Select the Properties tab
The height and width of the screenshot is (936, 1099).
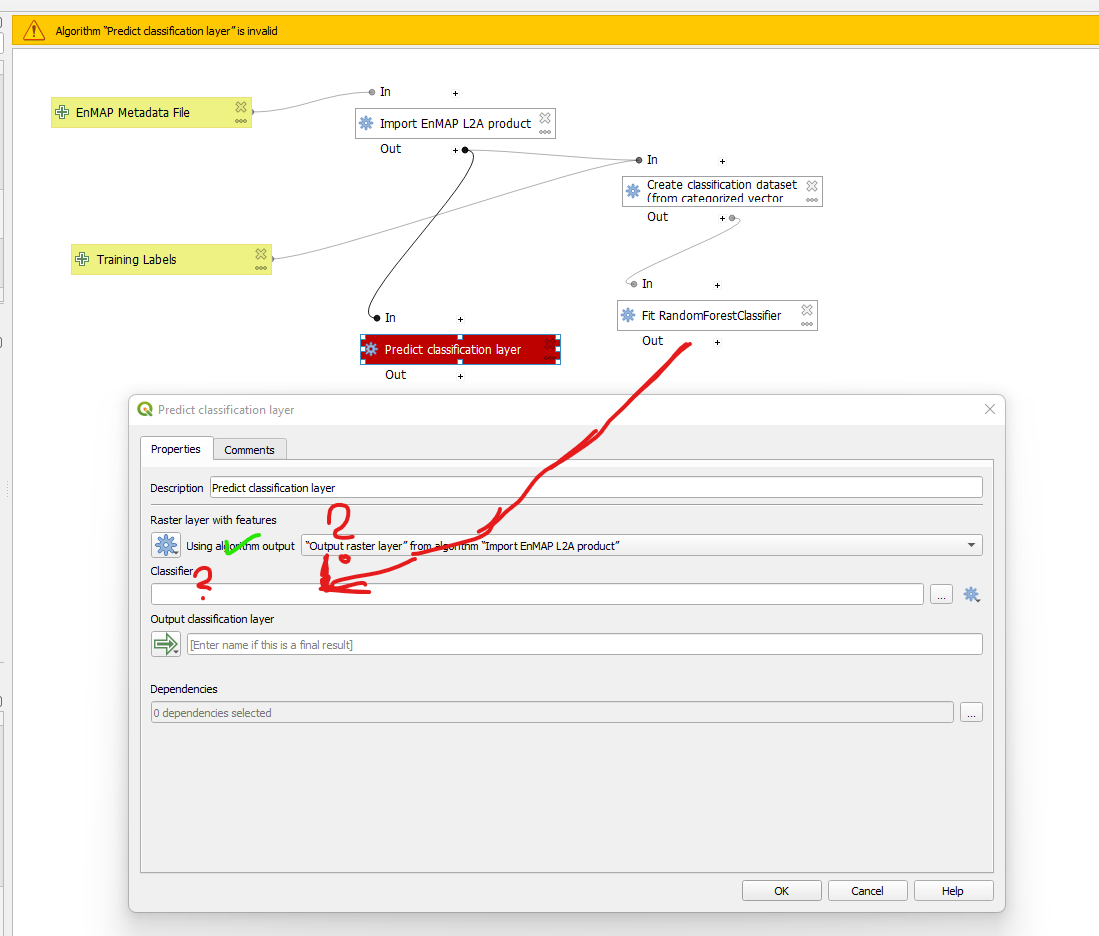[177, 449]
